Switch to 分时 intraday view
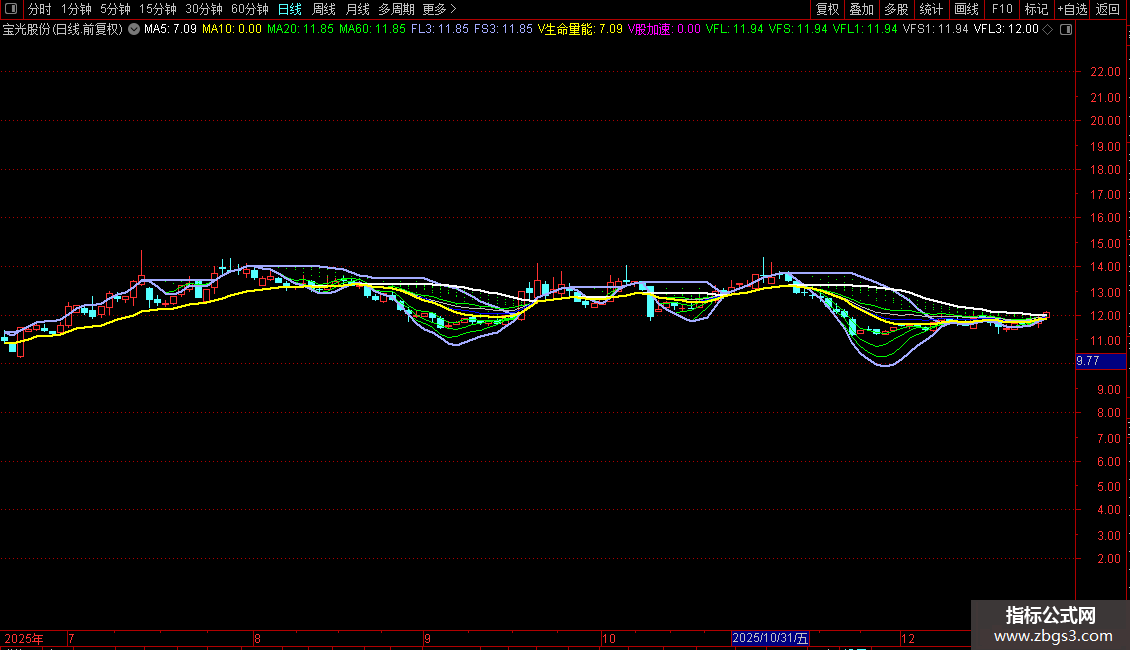Image resolution: width=1130 pixels, height=650 pixels. [x=40, y=9]
